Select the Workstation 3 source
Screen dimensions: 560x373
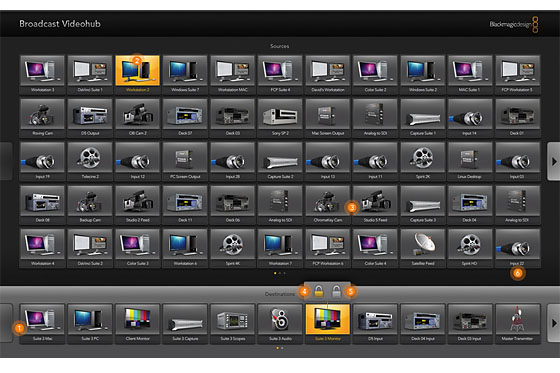tap(42, 74)
